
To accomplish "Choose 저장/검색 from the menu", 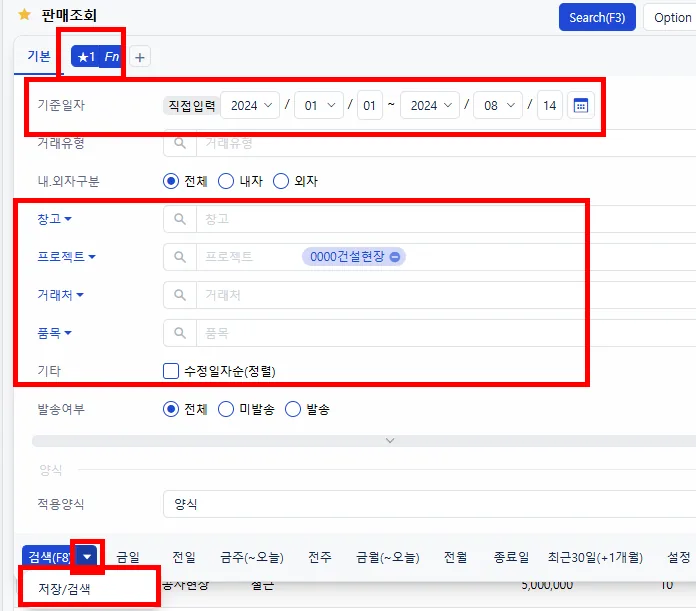I will coord(64,589).
